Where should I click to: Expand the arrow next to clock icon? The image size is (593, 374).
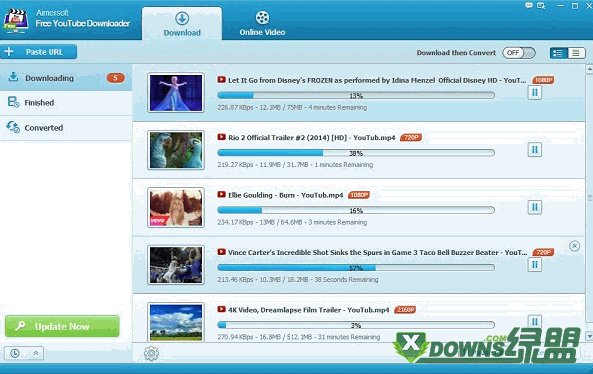click(x=36, y=353)
